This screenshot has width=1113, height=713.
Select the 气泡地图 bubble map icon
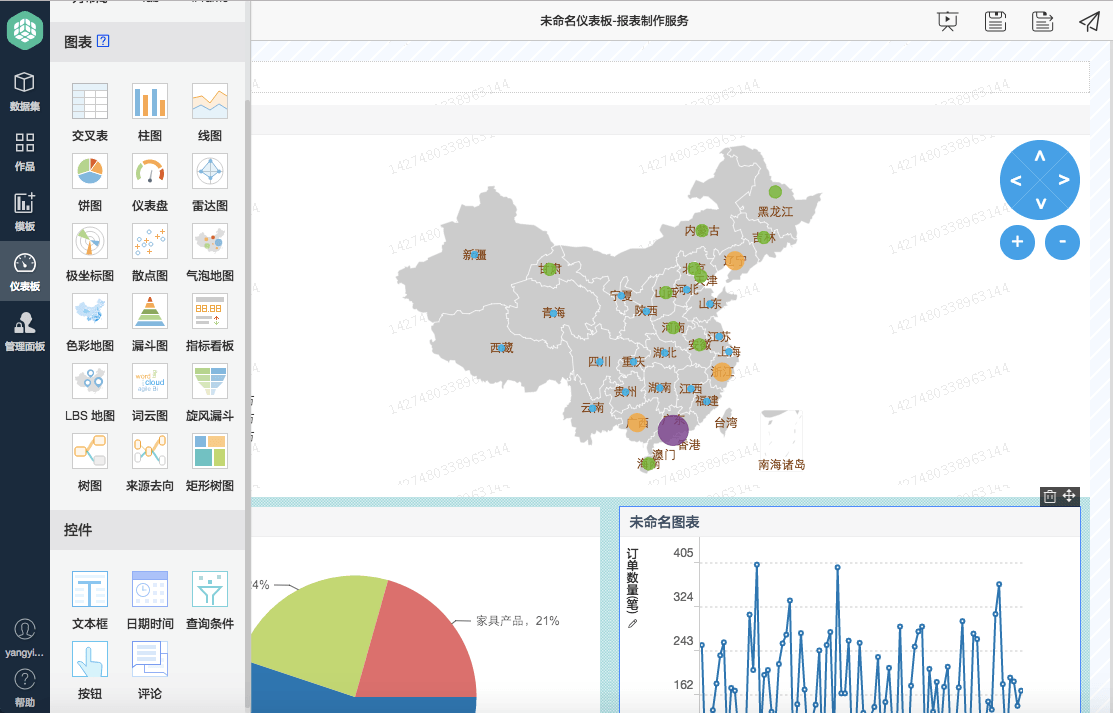[209, 241]
